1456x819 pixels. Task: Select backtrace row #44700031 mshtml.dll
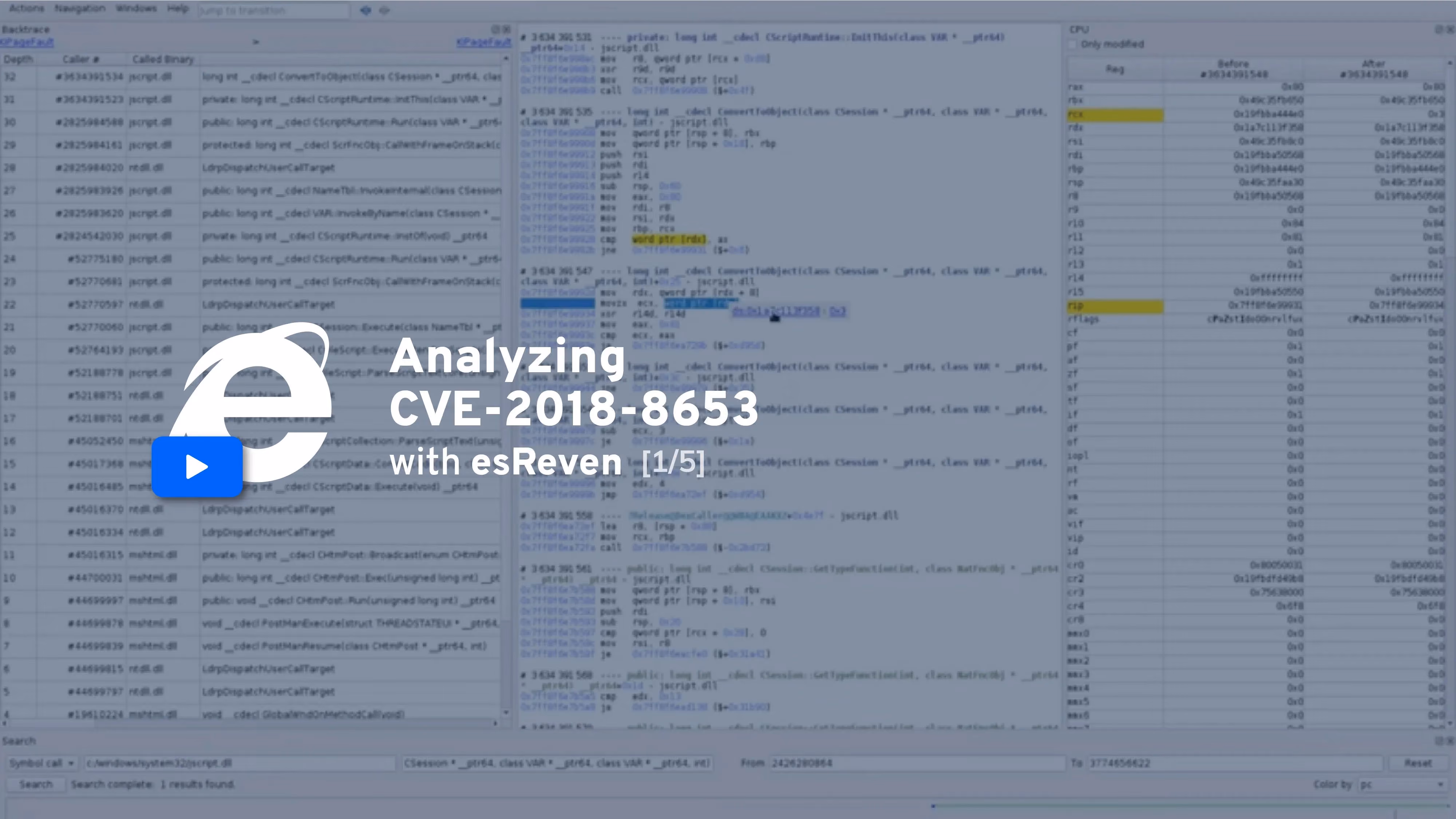pyautogui.click(x=251, y=578)
